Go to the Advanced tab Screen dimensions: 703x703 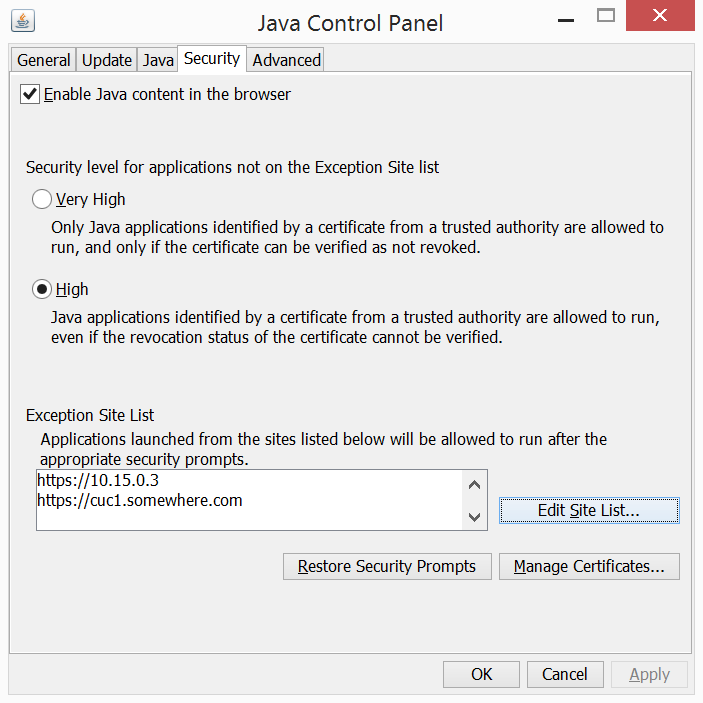coord(286,60)
